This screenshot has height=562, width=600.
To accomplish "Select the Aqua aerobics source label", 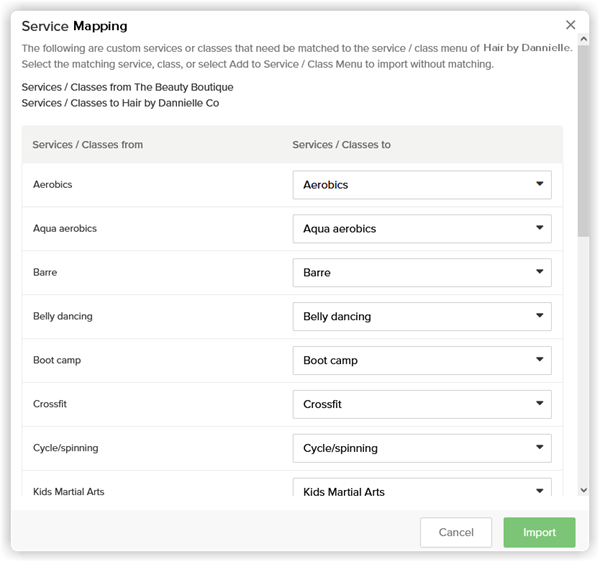I will [x=65, y=228].
